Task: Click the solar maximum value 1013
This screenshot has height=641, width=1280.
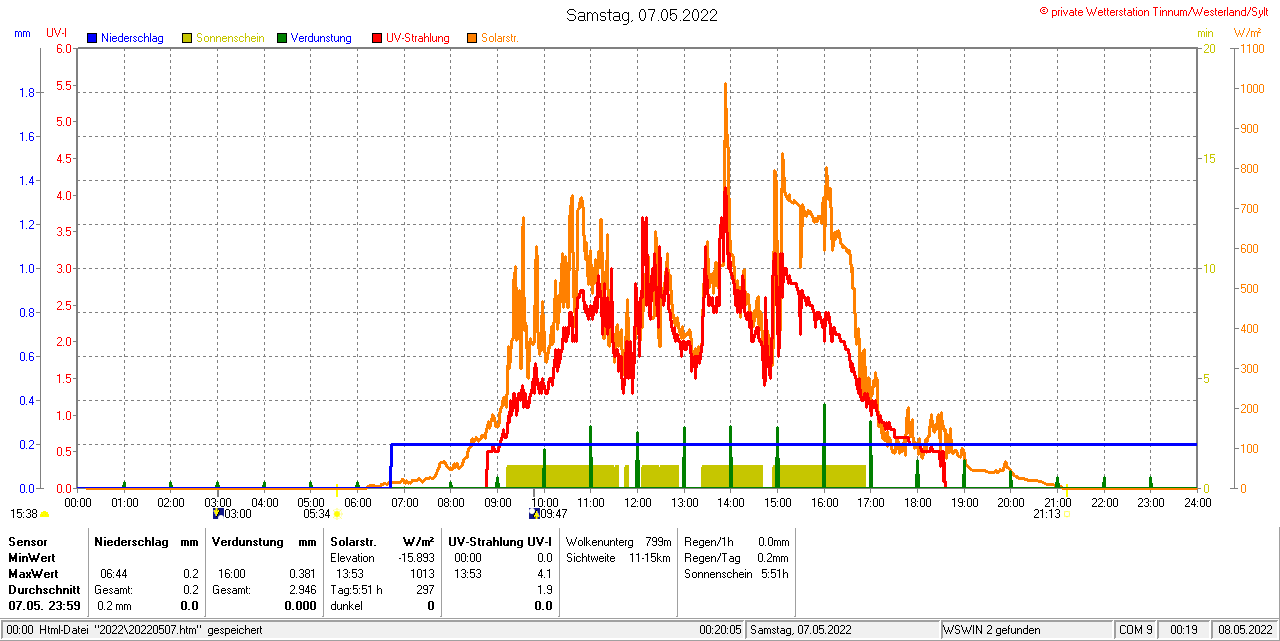Action: tap(422, 574)
